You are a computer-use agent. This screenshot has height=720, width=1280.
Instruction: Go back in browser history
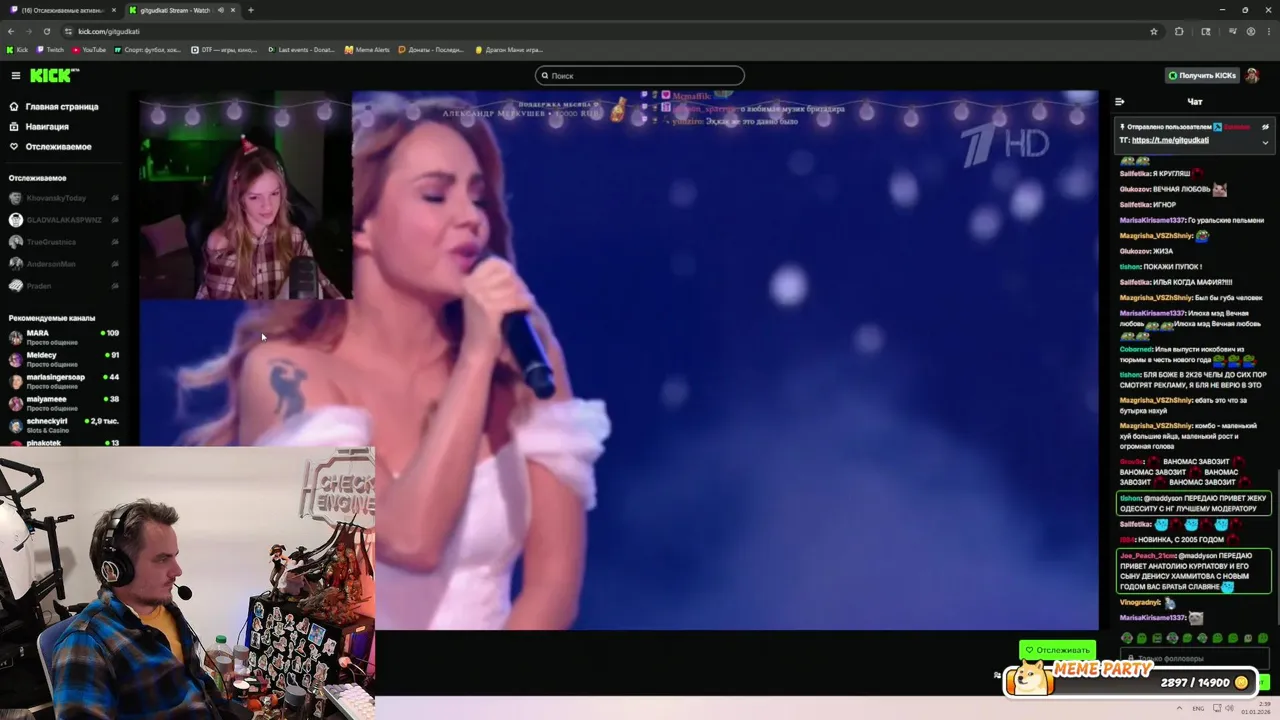coord(11,31)
